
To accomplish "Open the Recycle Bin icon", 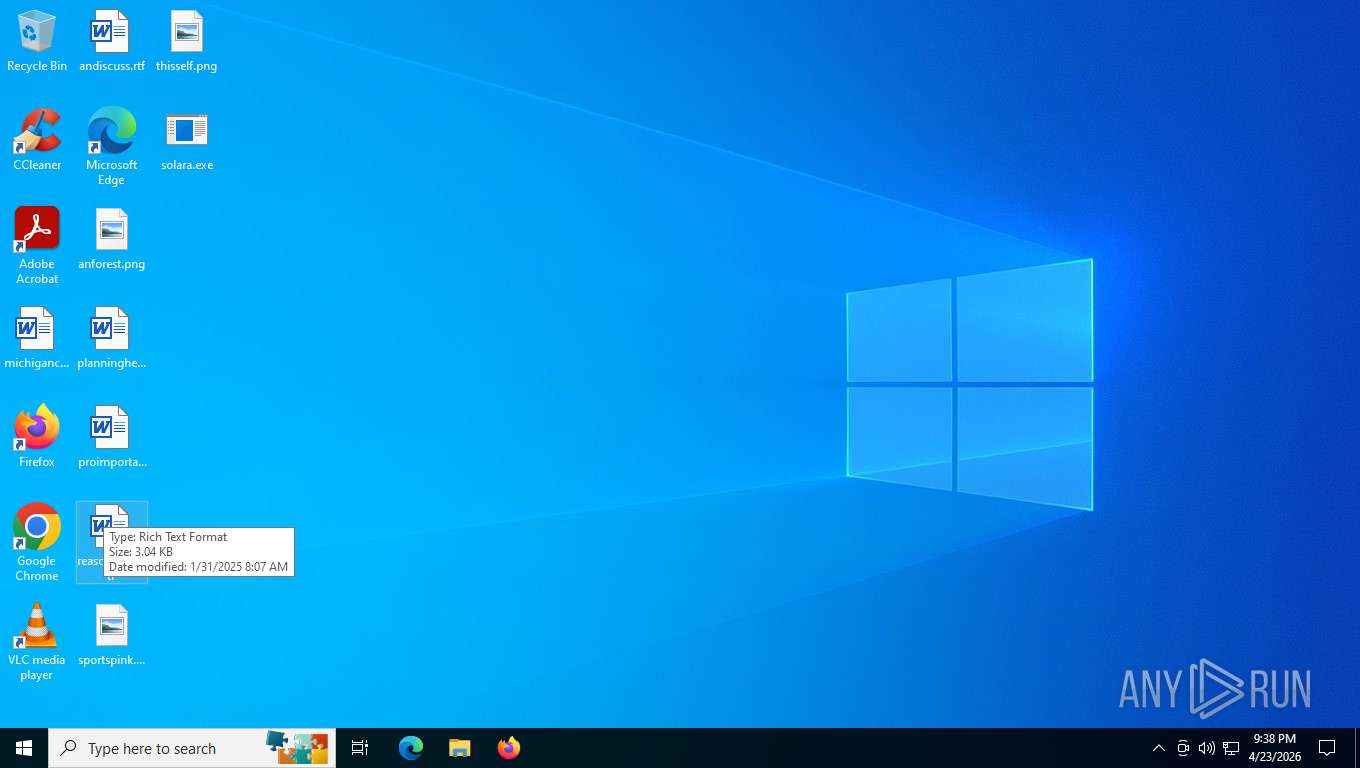I will [37, 41].
